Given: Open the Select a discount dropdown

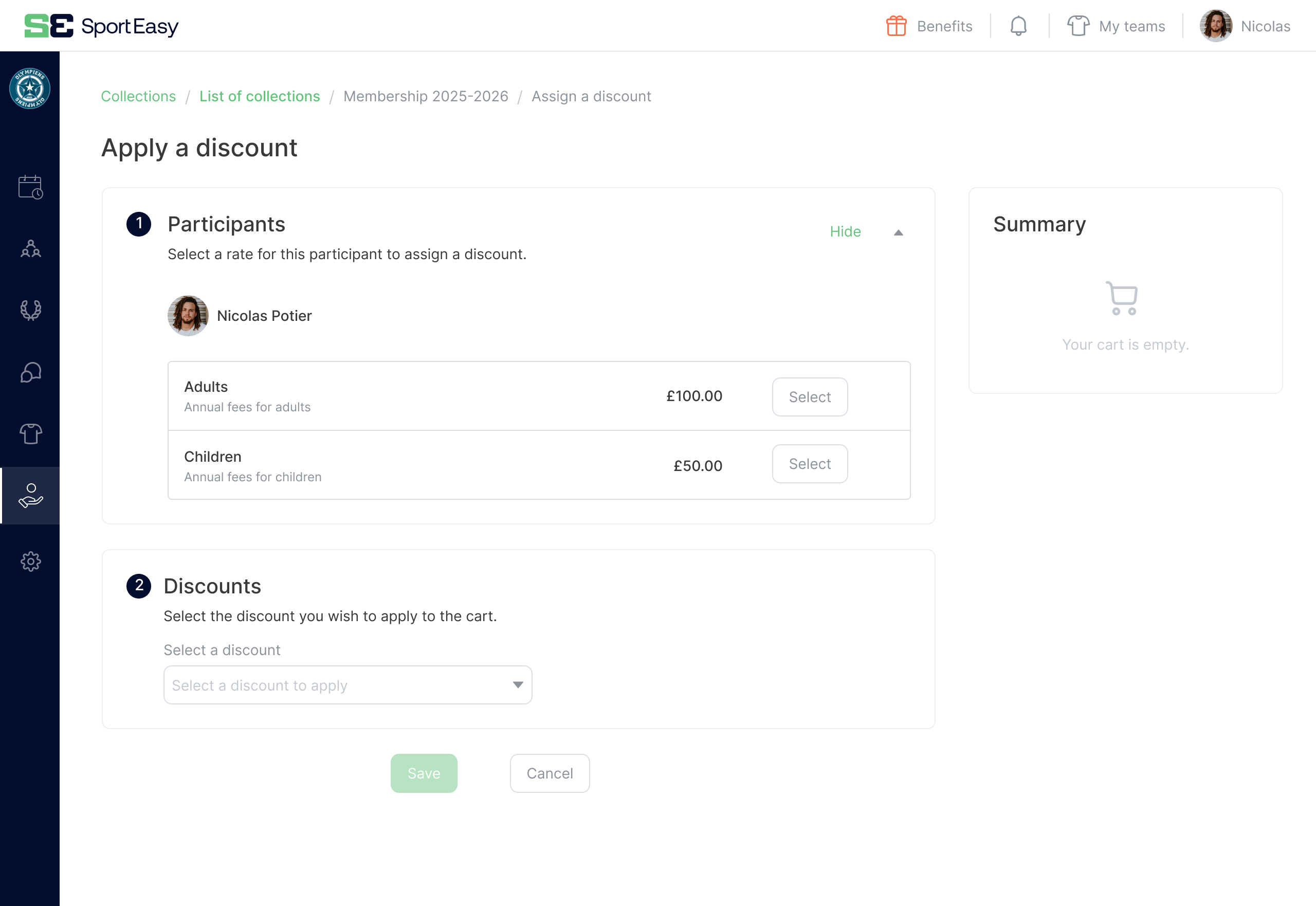Looking at the screenshot, I should point(348,685).
